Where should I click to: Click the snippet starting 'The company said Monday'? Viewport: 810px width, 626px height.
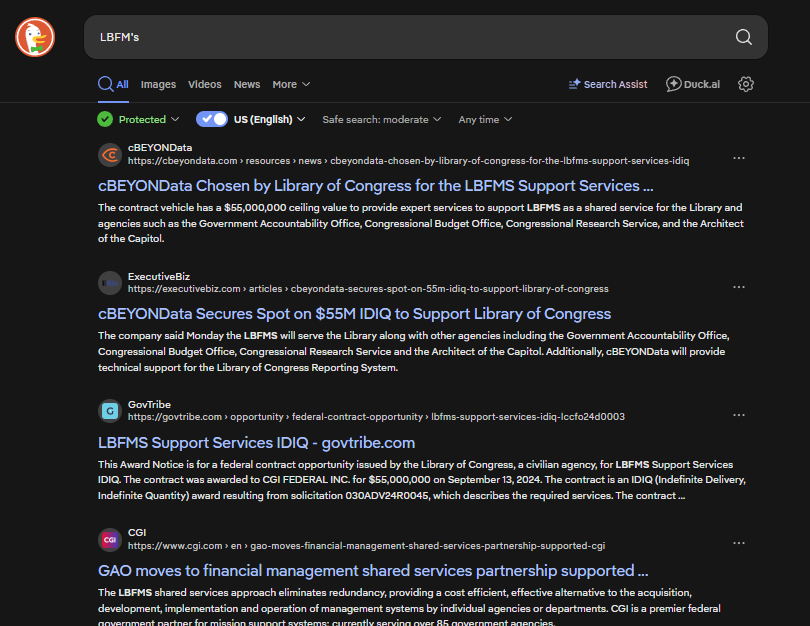(413, 351)
